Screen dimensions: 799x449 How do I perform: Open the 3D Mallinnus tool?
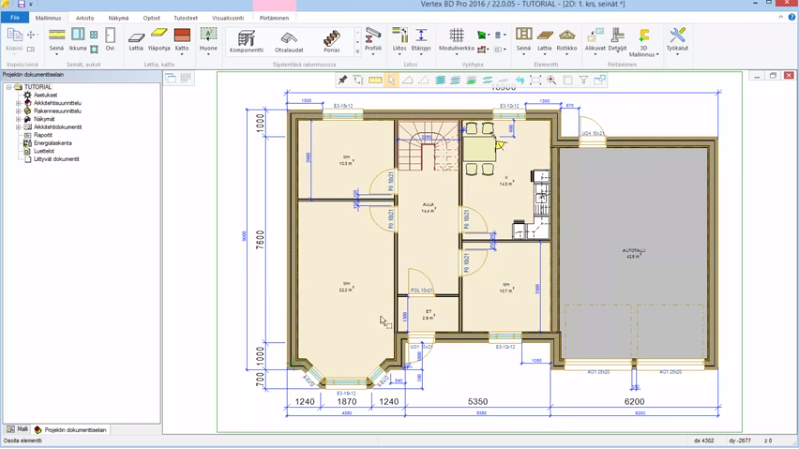coord(643,40)
